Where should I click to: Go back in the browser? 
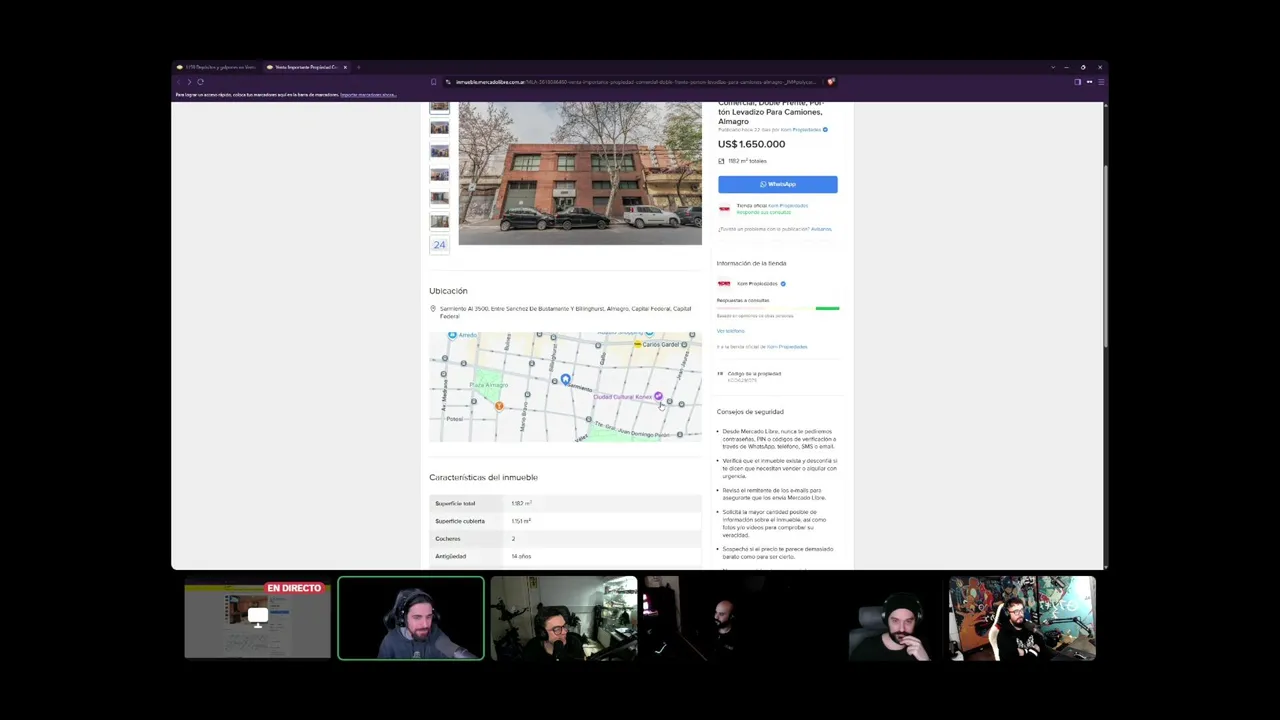pyautogui.click(x=178, y=82)
